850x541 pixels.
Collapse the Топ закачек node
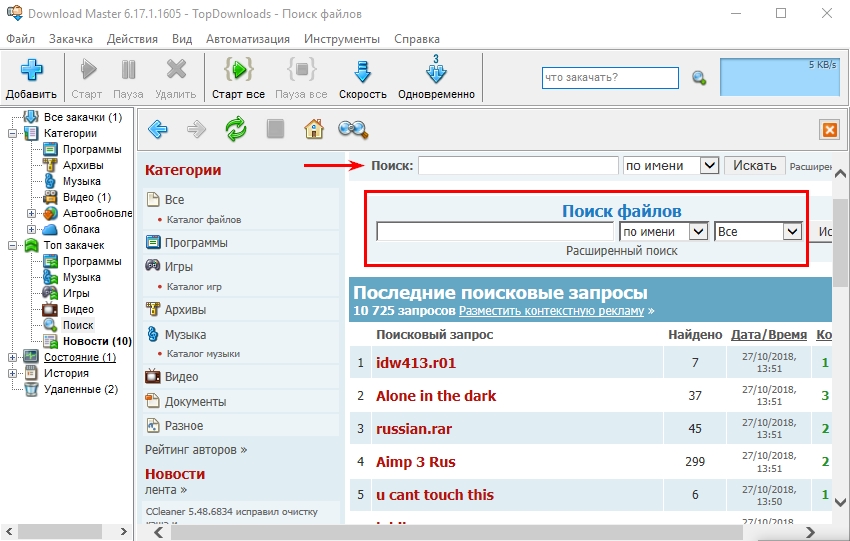point(12,246)
